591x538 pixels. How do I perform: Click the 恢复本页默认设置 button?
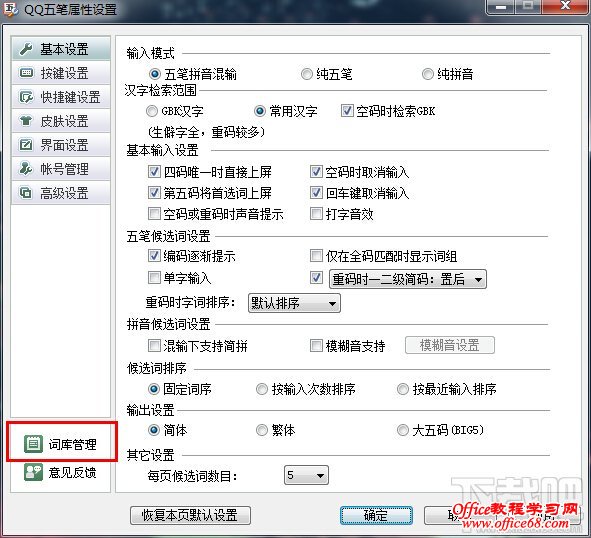point(190,515)
